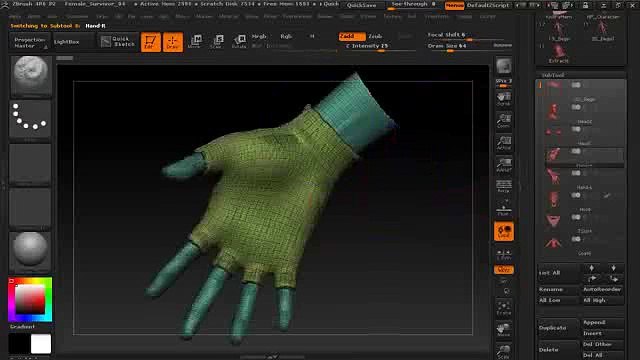This screenshot has height=360, width=640.
Task: Toggle visibility of the first subtool
Action: pos(576,85)
